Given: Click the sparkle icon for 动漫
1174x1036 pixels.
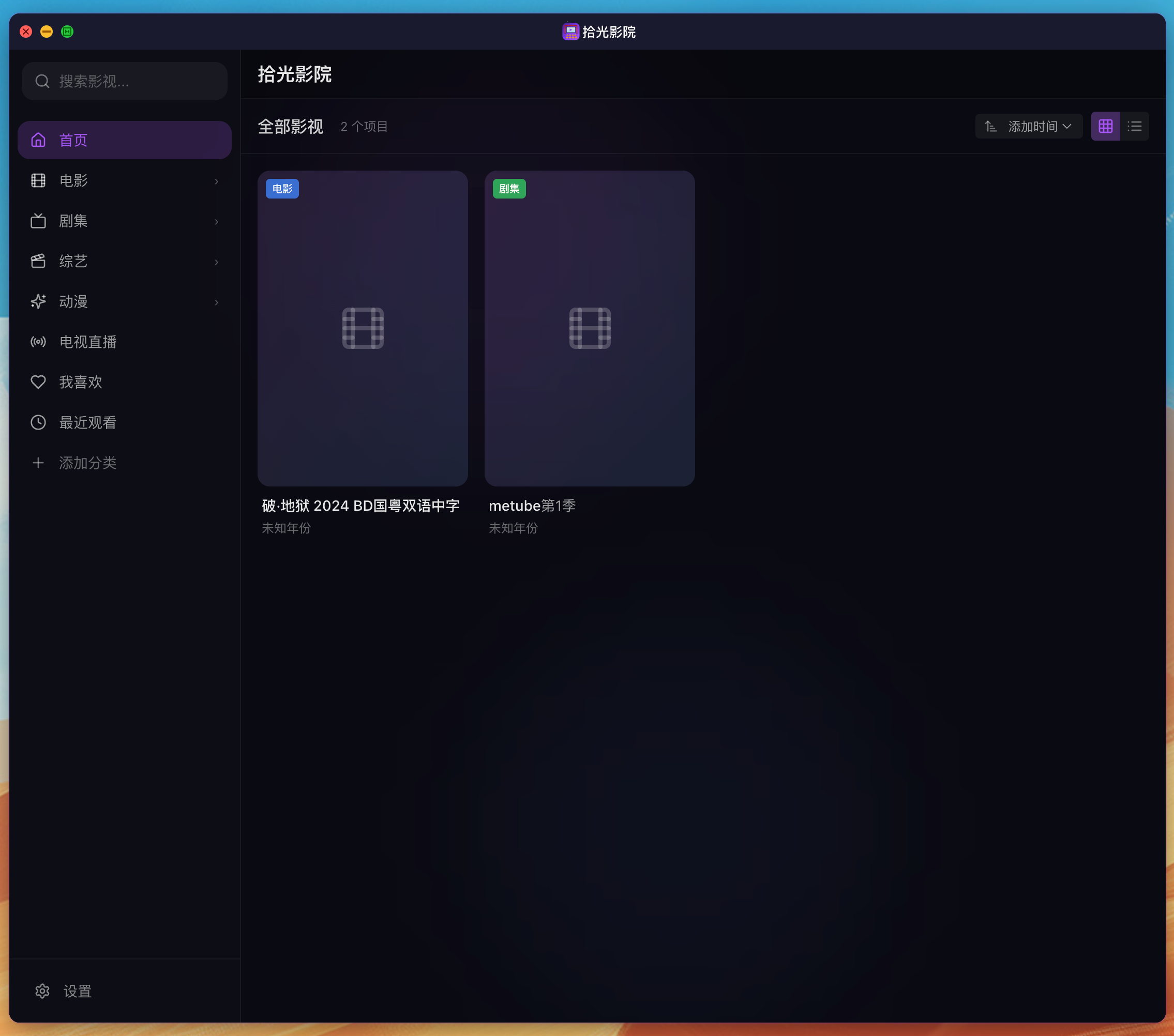Looking at the screenshot, I should (x=38, y=301).
